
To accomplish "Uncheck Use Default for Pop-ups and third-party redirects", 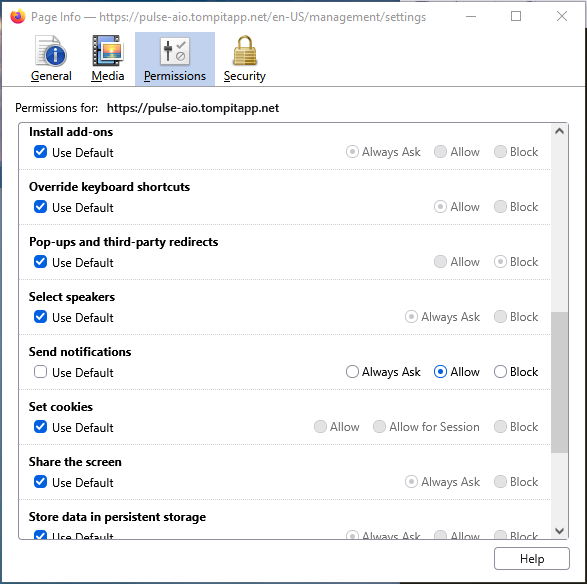I will pyautogui.click(x=40, y=262).
